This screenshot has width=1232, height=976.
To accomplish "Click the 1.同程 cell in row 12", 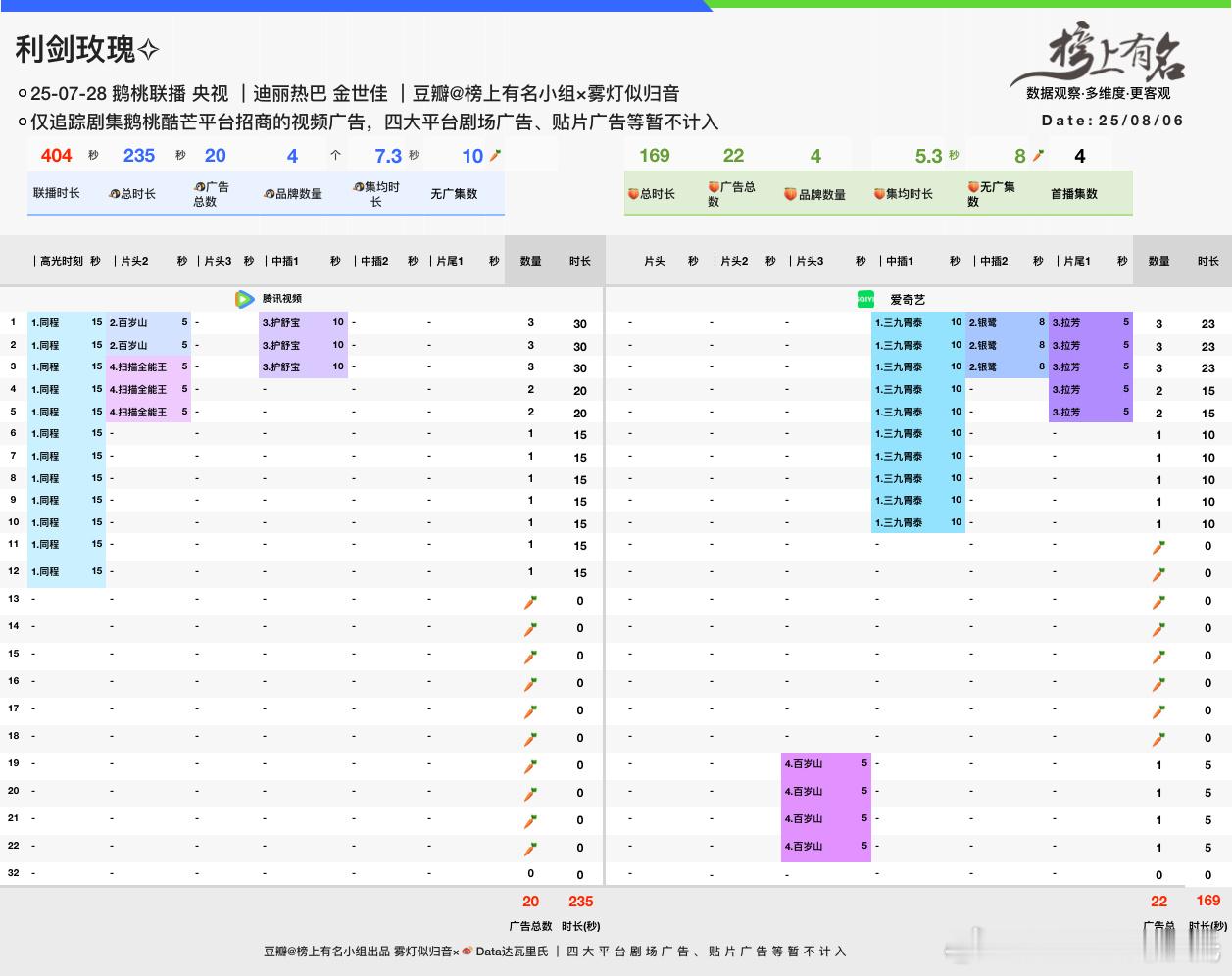I will (x=68, y=572).
